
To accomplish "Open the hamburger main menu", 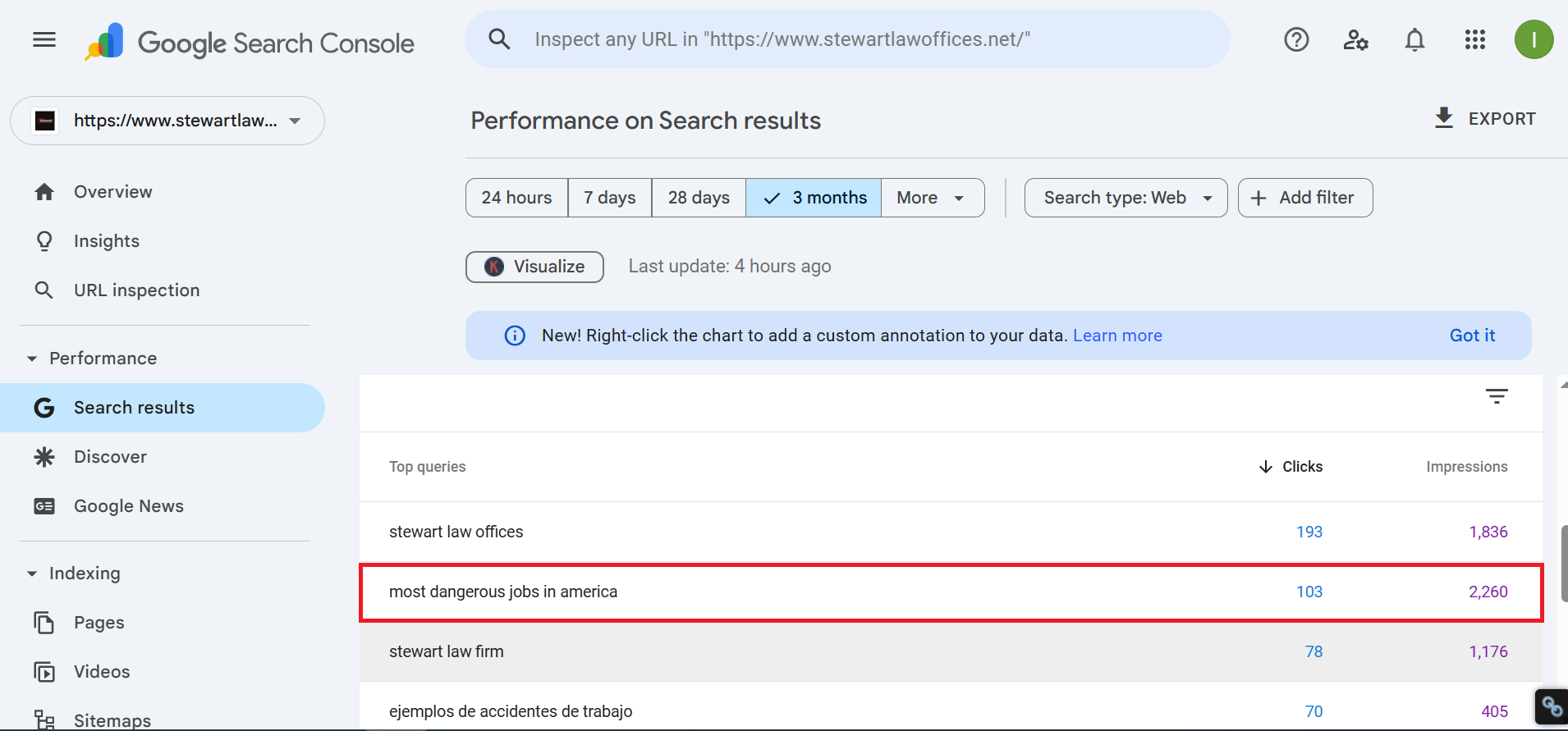I will coord(44,39).
